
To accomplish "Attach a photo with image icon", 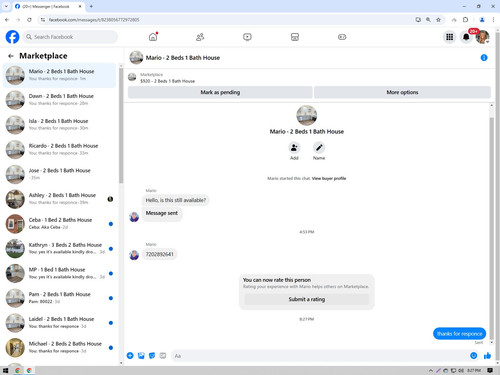I will tap(141, 356).
